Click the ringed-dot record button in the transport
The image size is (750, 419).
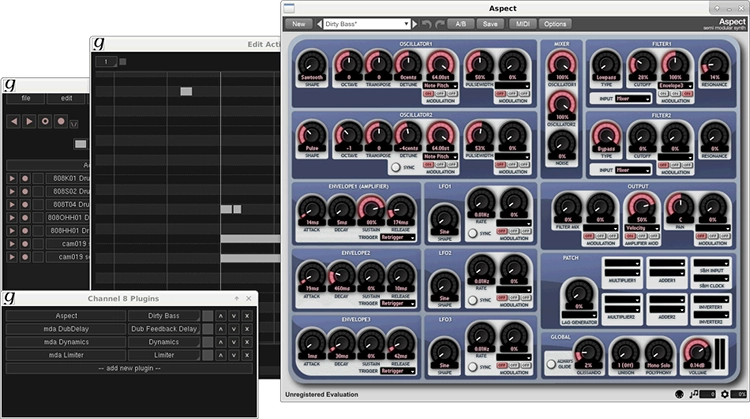pos(45,121)
